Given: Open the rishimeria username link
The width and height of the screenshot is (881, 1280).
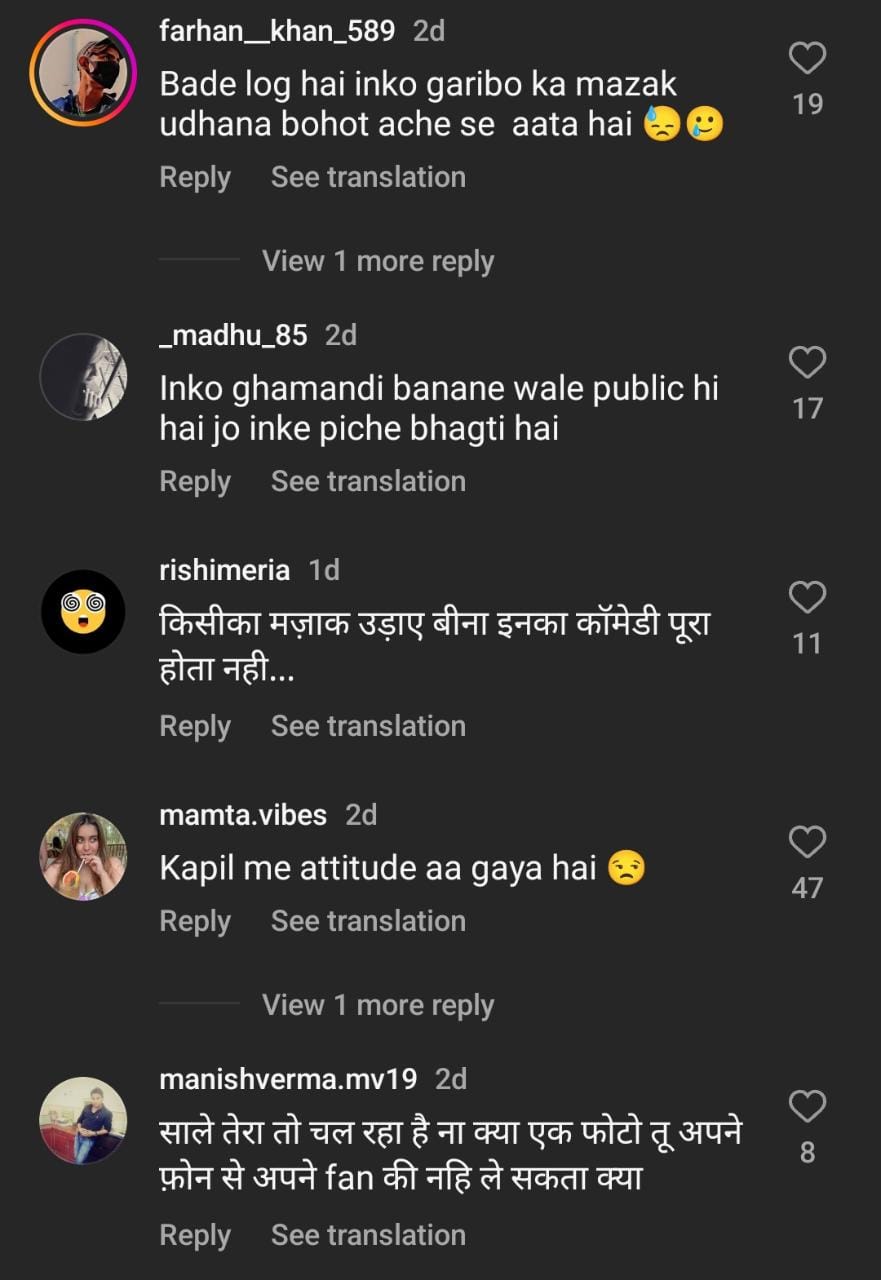Looking at the screenshot, I should (x=224, y=570).
